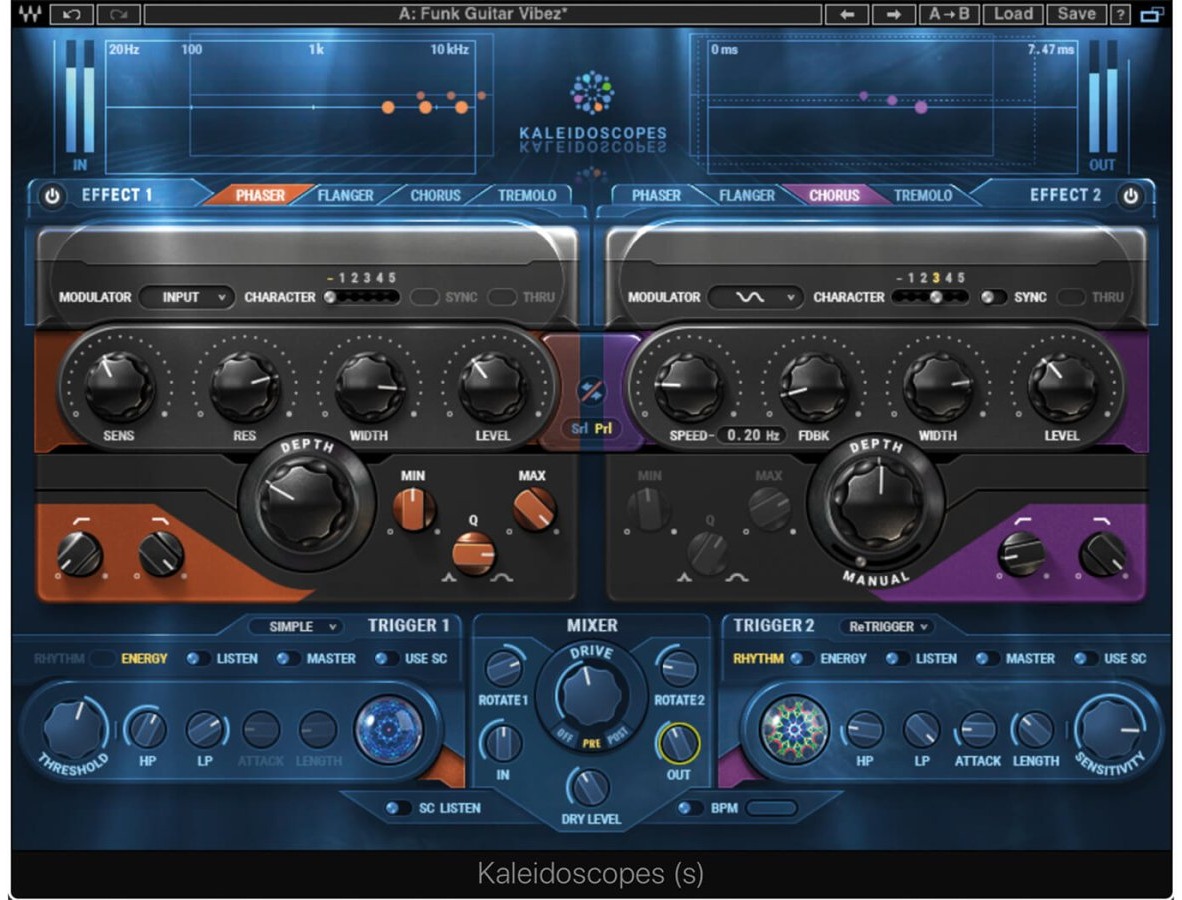Image resolution: width=1182 pixels, height=900 pixels.
Task: Toggle Effect 1 power button
Action: tap(52, 196)
